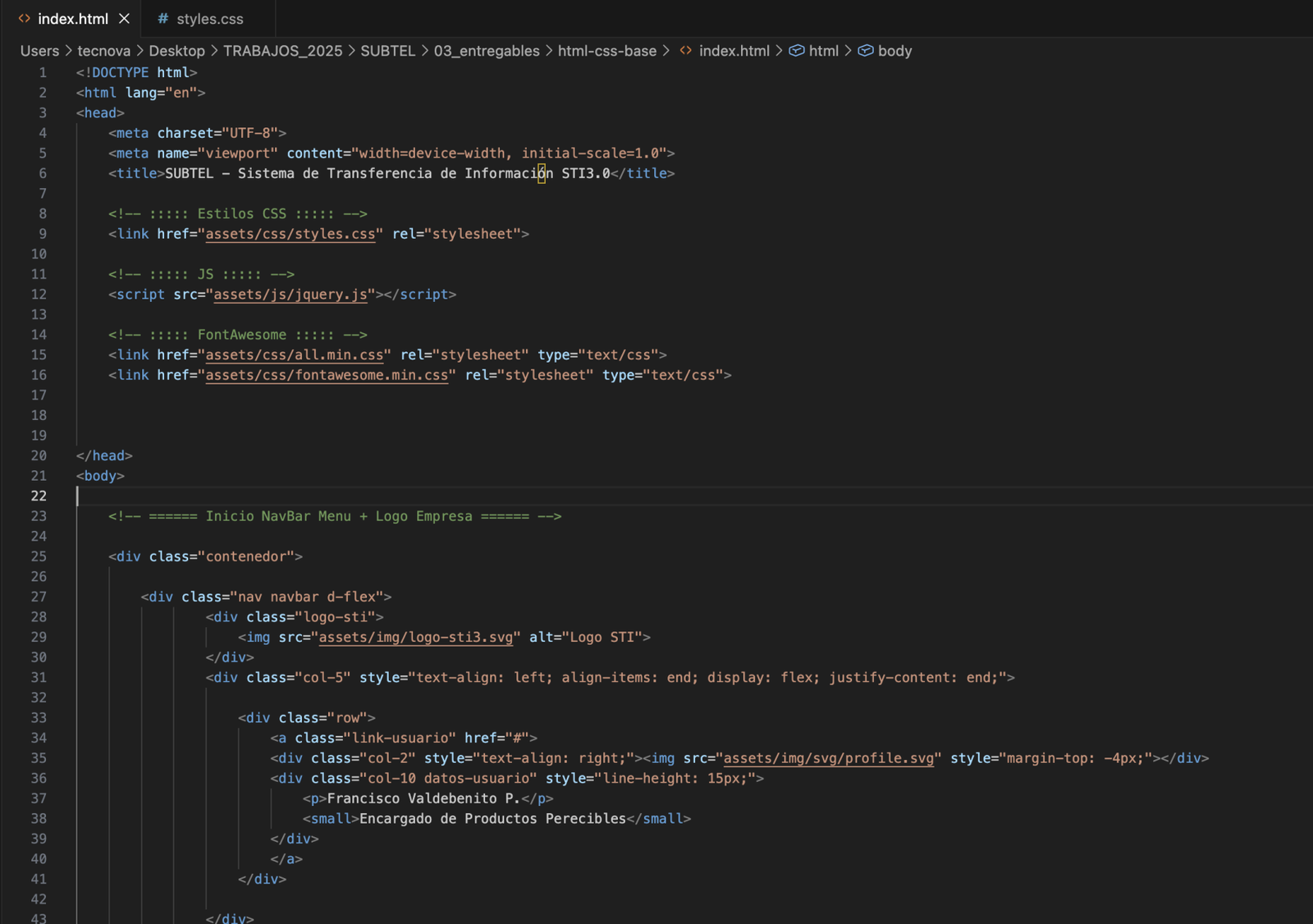Viewport: 1313px width, 924px height.
Task: Click the title text SUBTEL
Action: (x=189, y=173)
